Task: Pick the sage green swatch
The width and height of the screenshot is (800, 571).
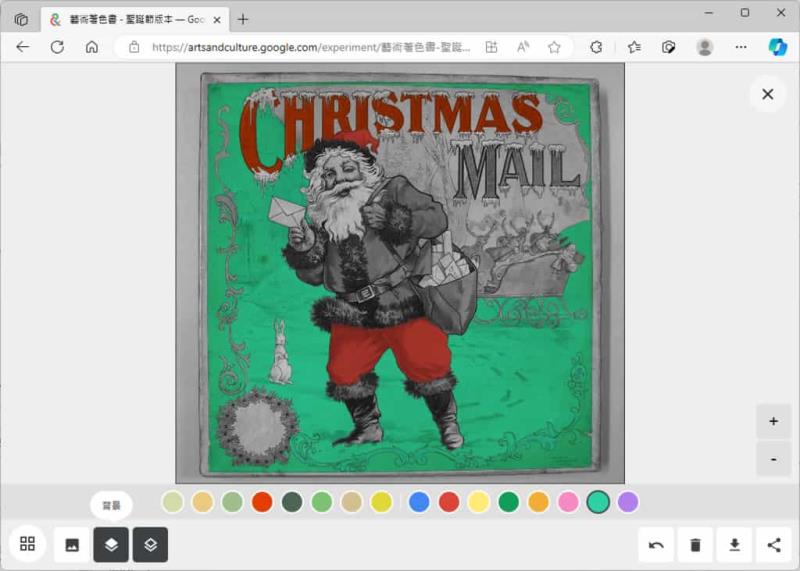Action: coord(232,502)
